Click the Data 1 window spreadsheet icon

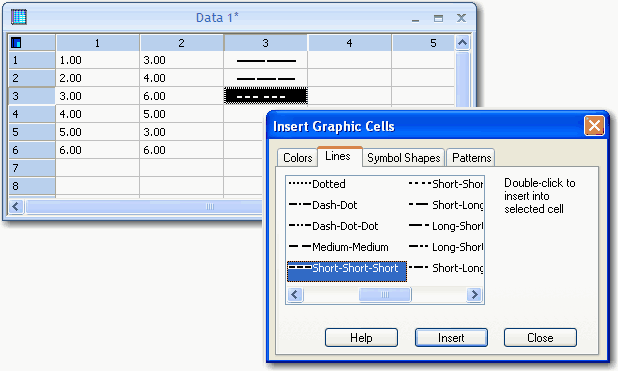[x=19, y=17]
